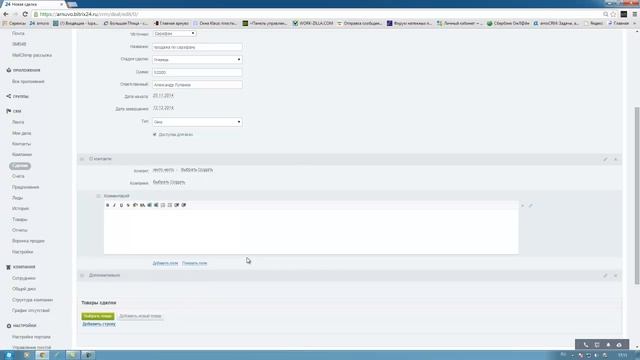Open 'Структура компании' in the sidebar

click(32, 300)
